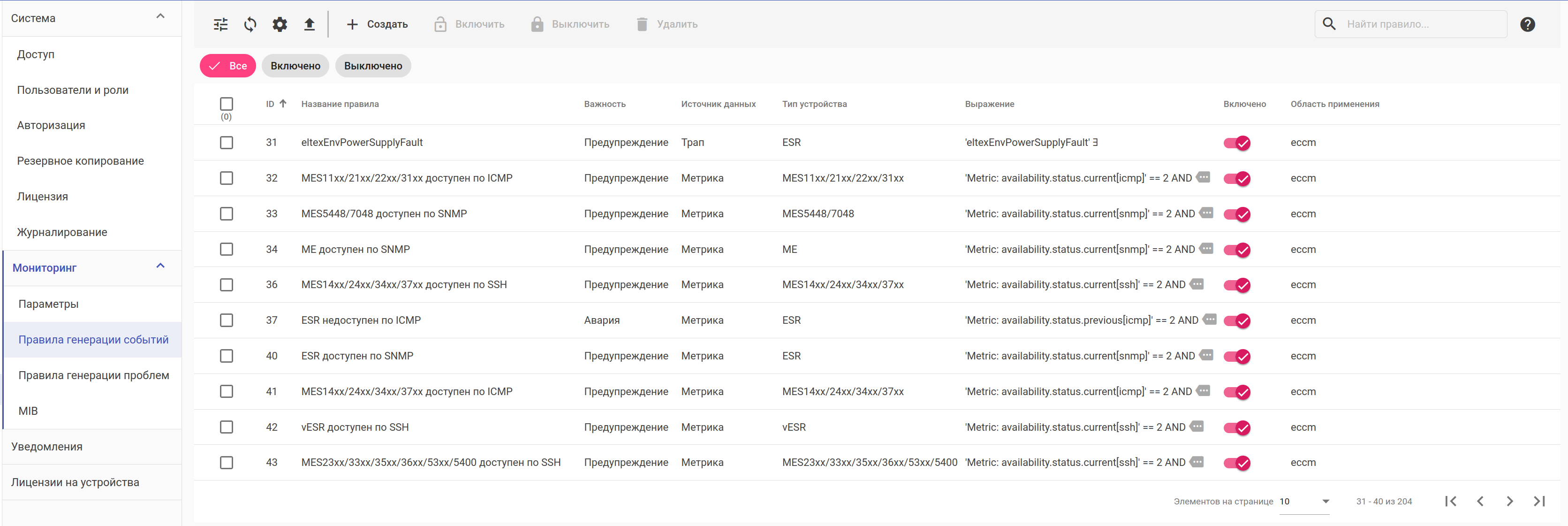The width and height of the screenshot is (1568, 526).
Task: Jump to the first page of rules
Action: coord(1451,501)
